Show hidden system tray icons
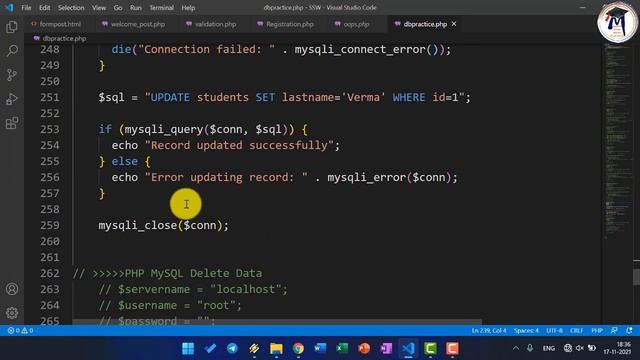This screenshot has width=640, height=360. click(x=516, y=348)
